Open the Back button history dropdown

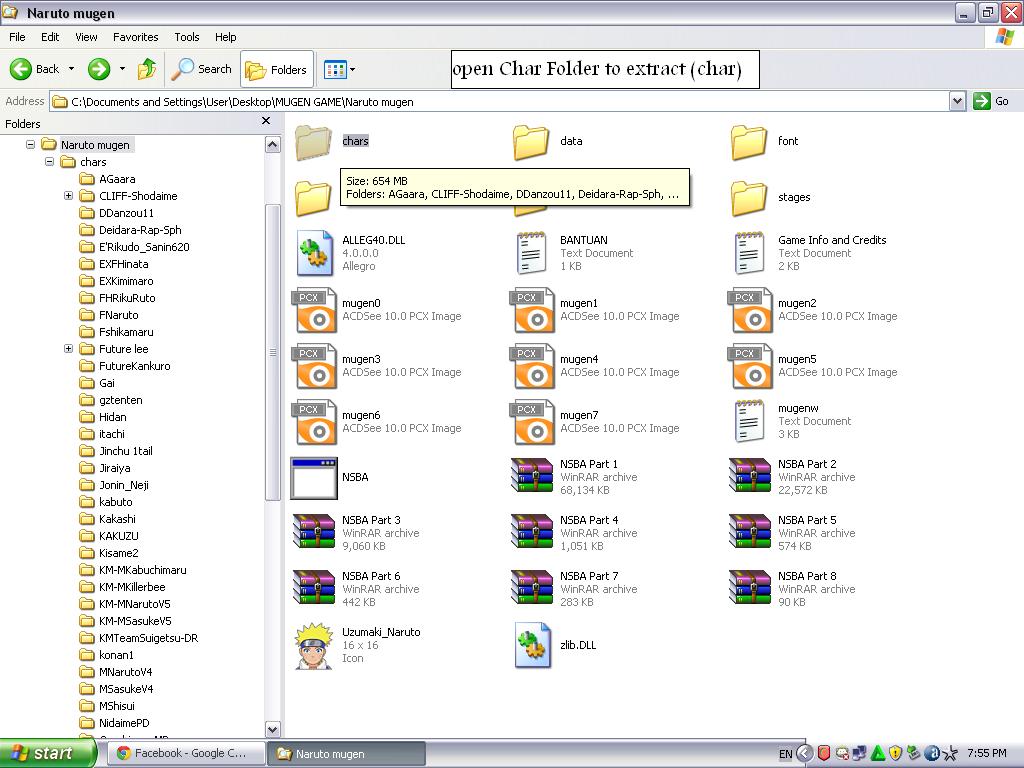(71, 69)
